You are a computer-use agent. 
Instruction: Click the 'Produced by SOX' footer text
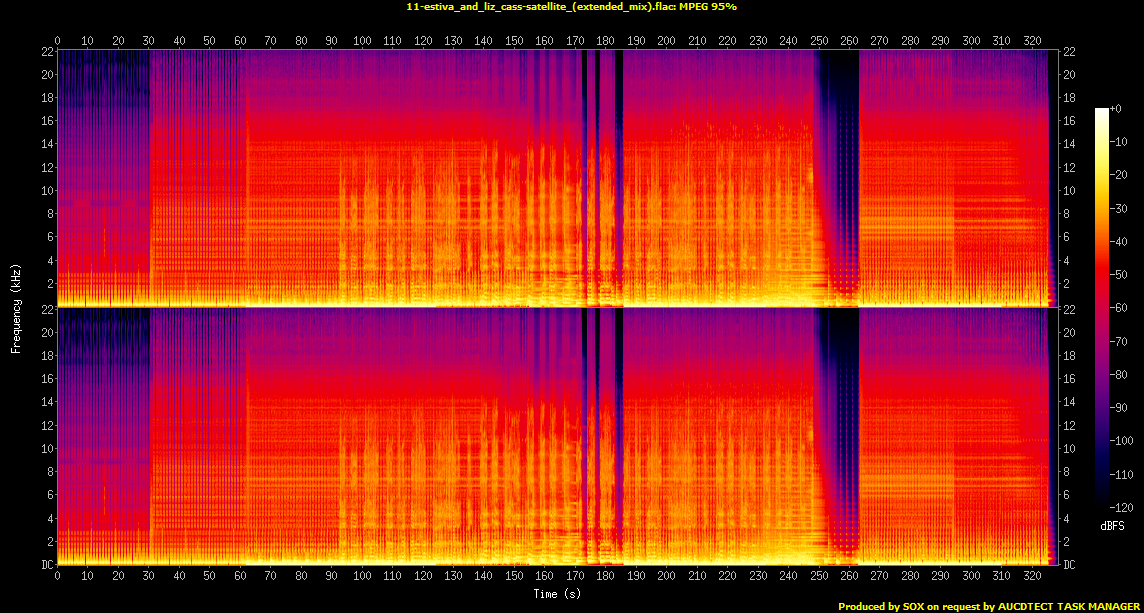coord(989,606)
